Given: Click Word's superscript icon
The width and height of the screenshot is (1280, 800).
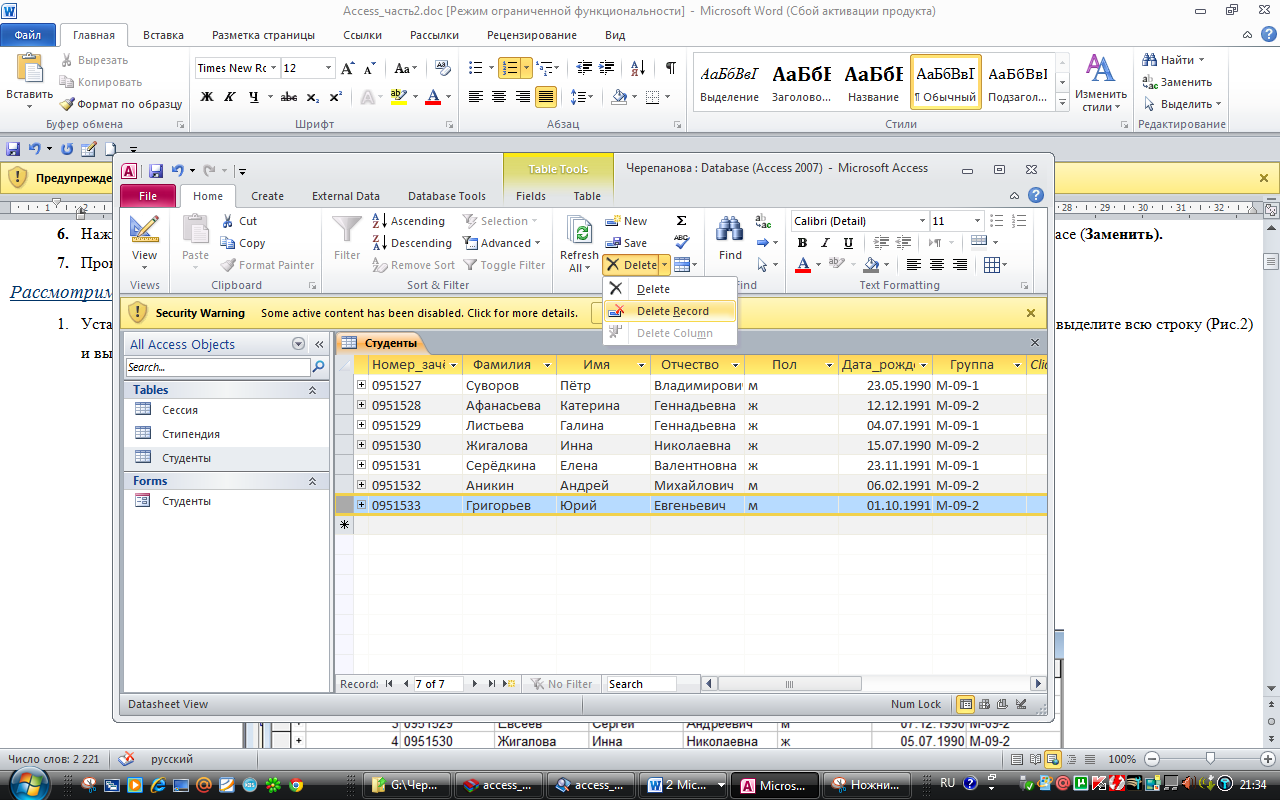Looking at the screenshot, I should 336,97.
